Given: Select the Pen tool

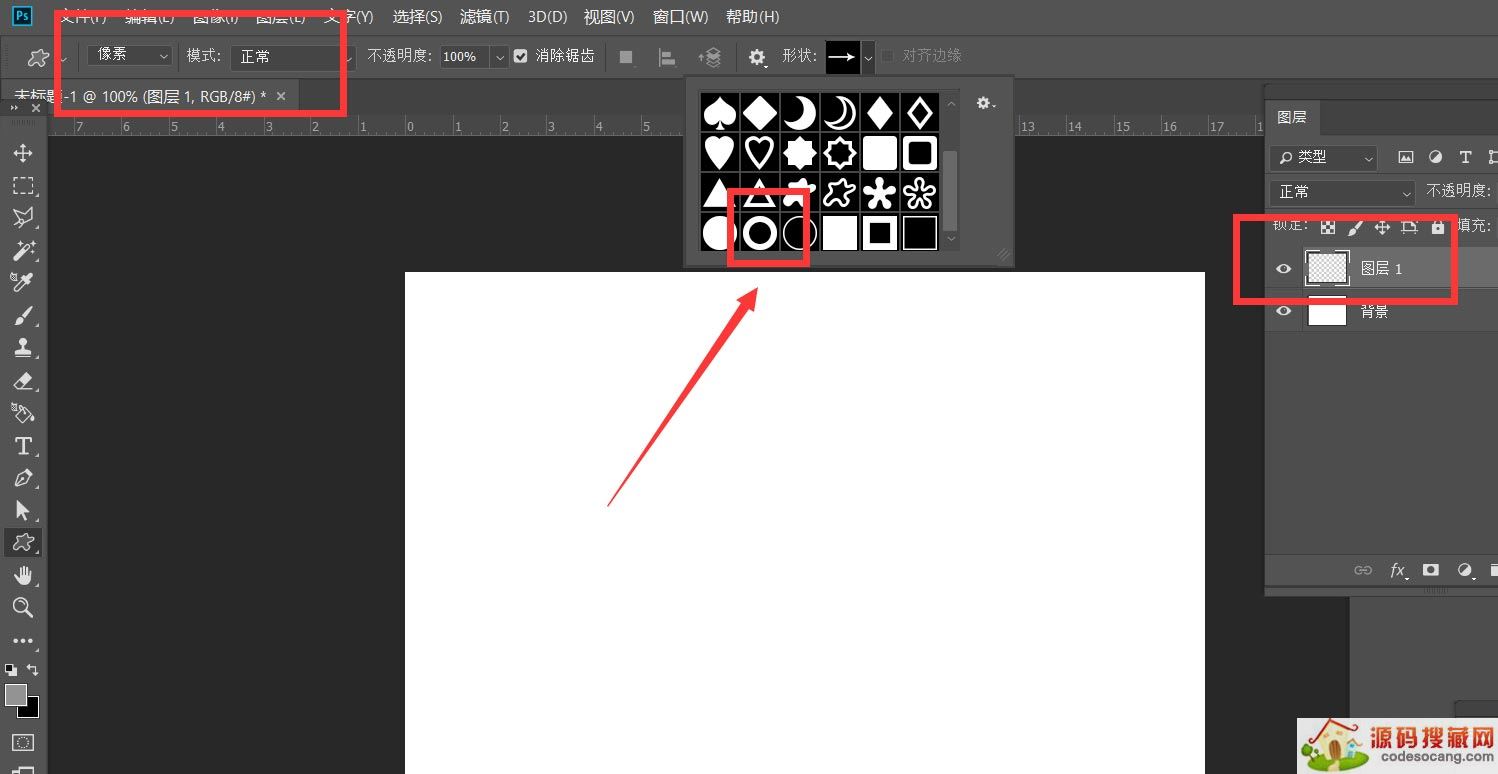Looking at the screenshot, I should (22, 478).
